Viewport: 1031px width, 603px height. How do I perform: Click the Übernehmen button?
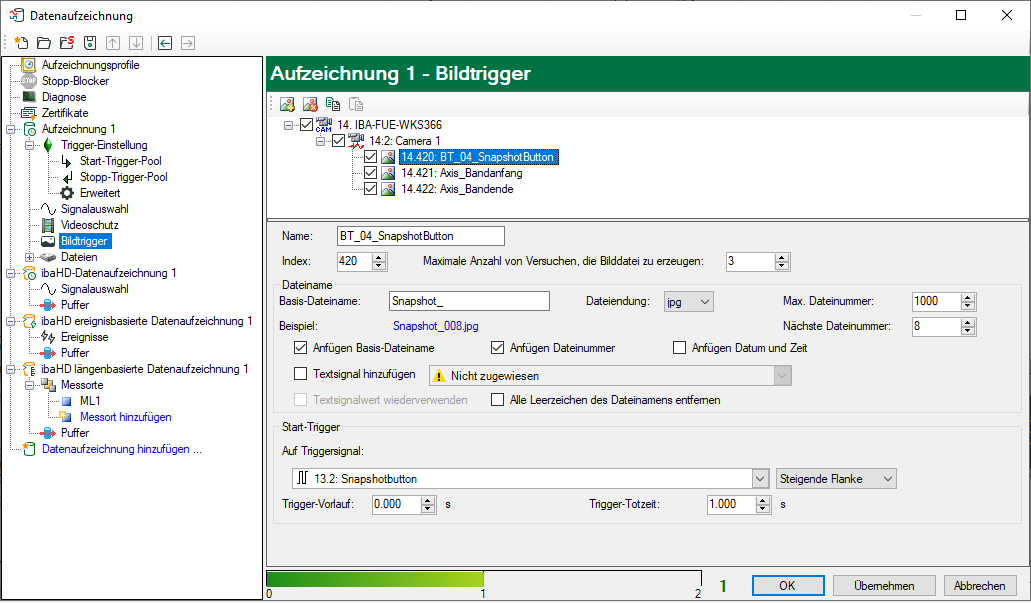coord(884,586)
